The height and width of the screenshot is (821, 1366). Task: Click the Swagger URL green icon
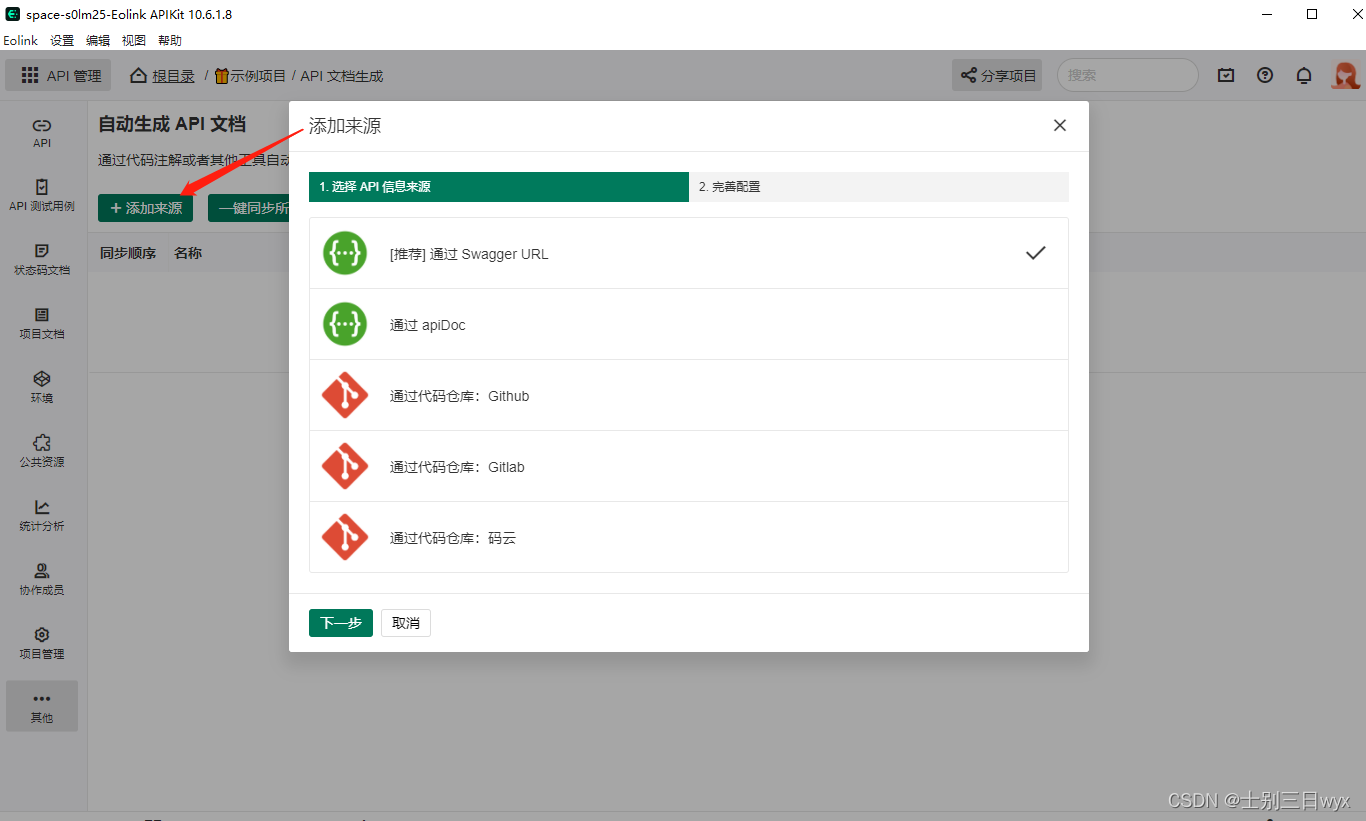point(345,254)
